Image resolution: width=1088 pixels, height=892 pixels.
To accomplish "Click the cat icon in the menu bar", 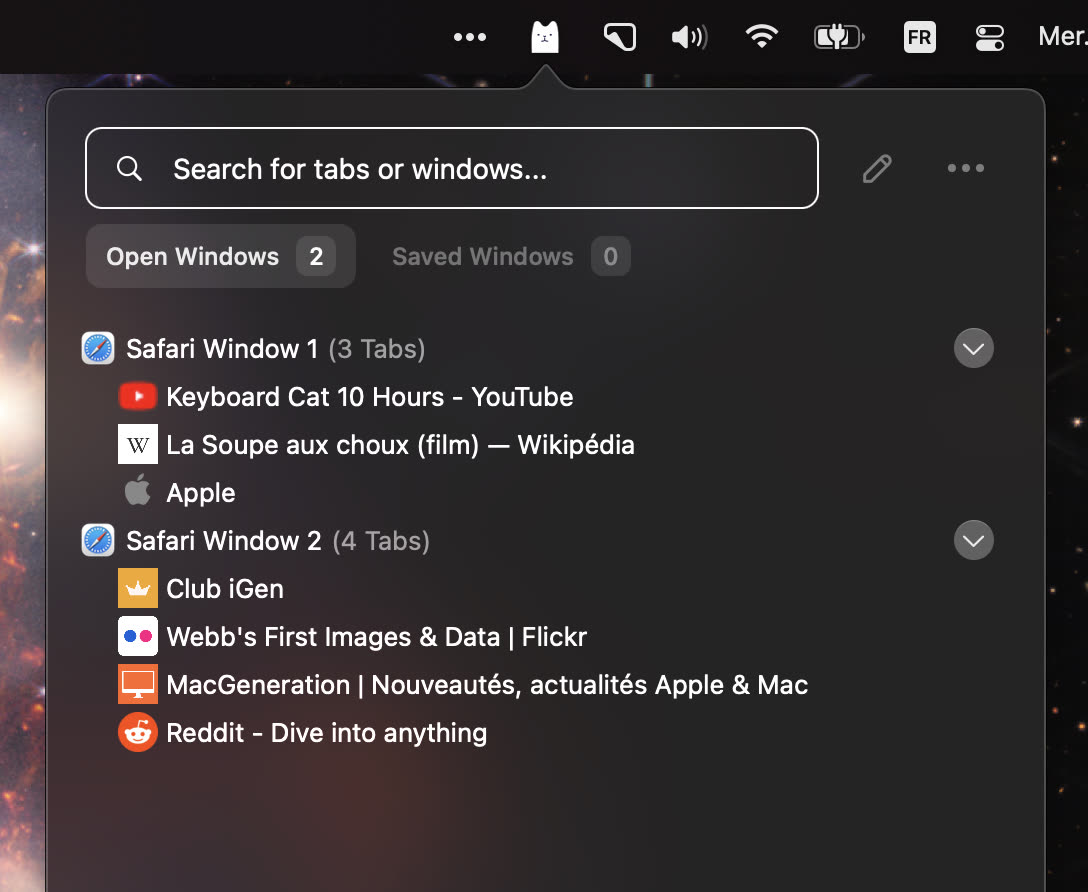I will (545, 37).
